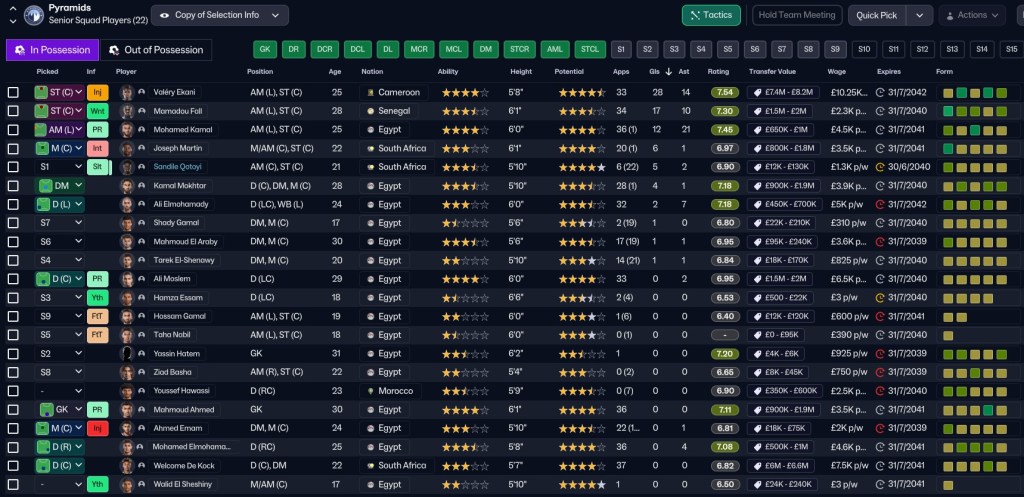Viewport: 1024px width, 497px height.
Task: Expand the Quick Pick dropdown arrow
Action: [920, 15]
